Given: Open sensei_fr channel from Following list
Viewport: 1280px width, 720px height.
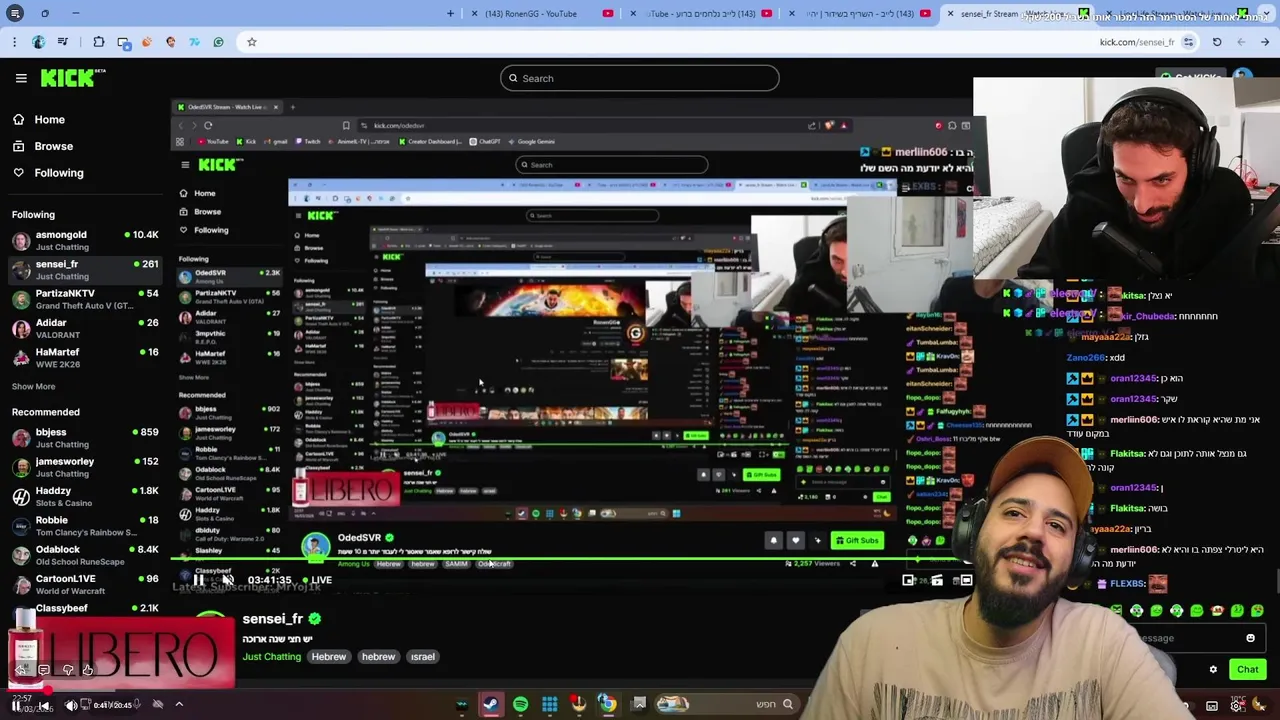Looking at the screenshot, I should (84, 270).
